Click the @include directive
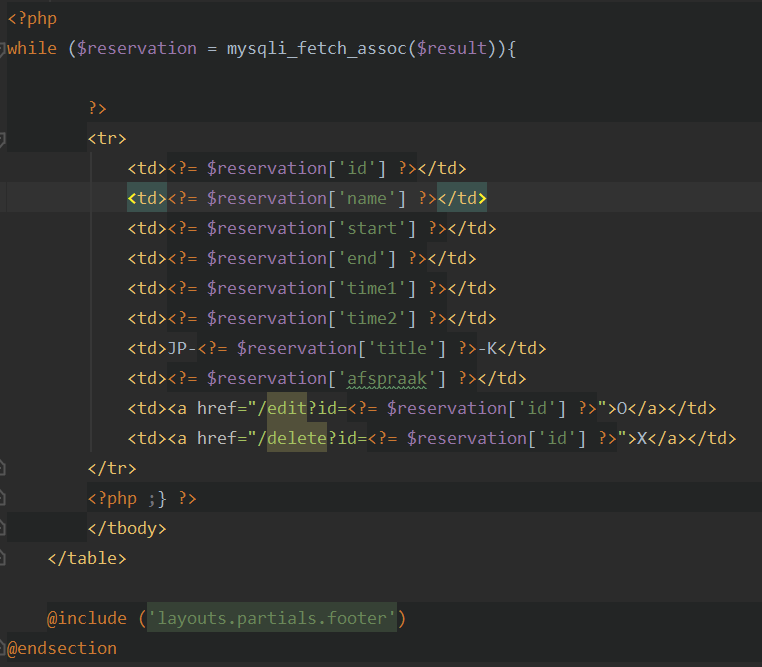Image resolution: width=762 pixels, height=667 pixels. click(x=87, y=618)
